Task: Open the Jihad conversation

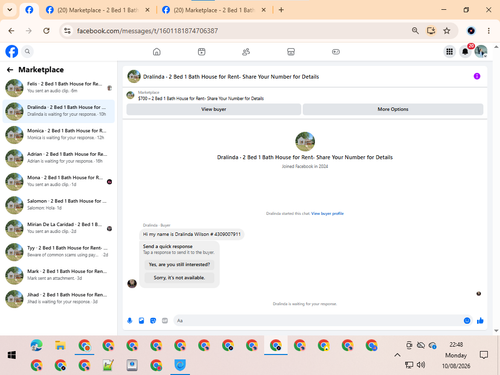Action: (x=59, y=298)
